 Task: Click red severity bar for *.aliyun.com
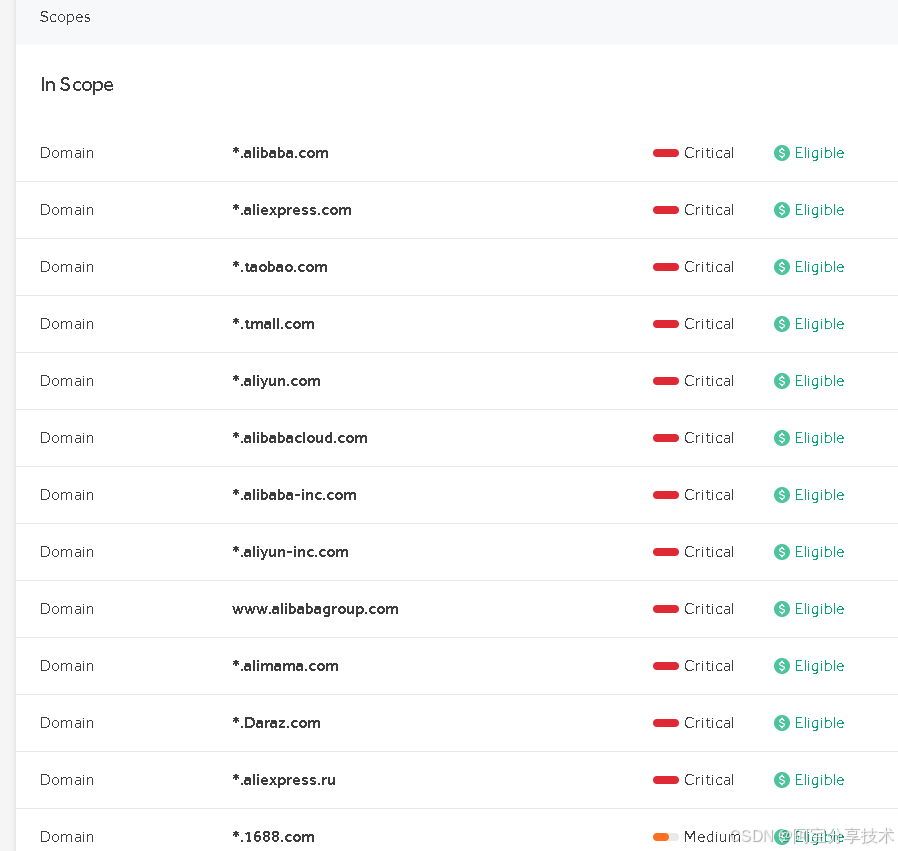click(x=665, y=381)
